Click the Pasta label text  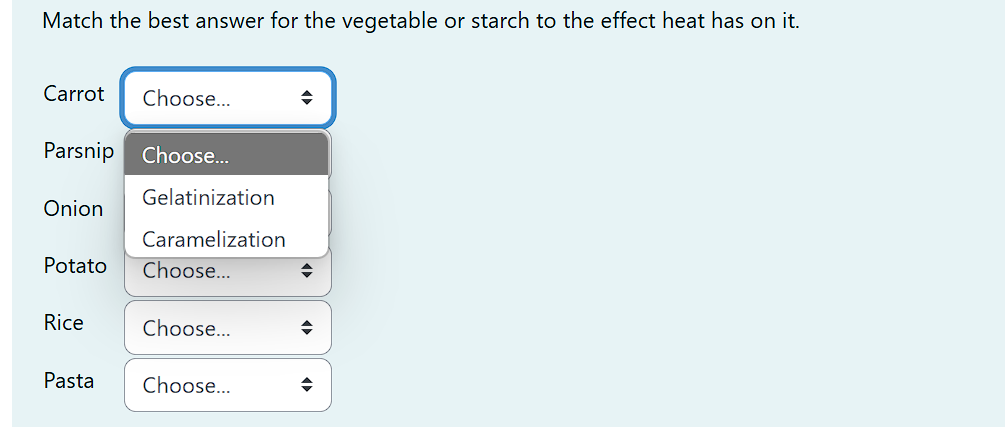tap(69, 380)
